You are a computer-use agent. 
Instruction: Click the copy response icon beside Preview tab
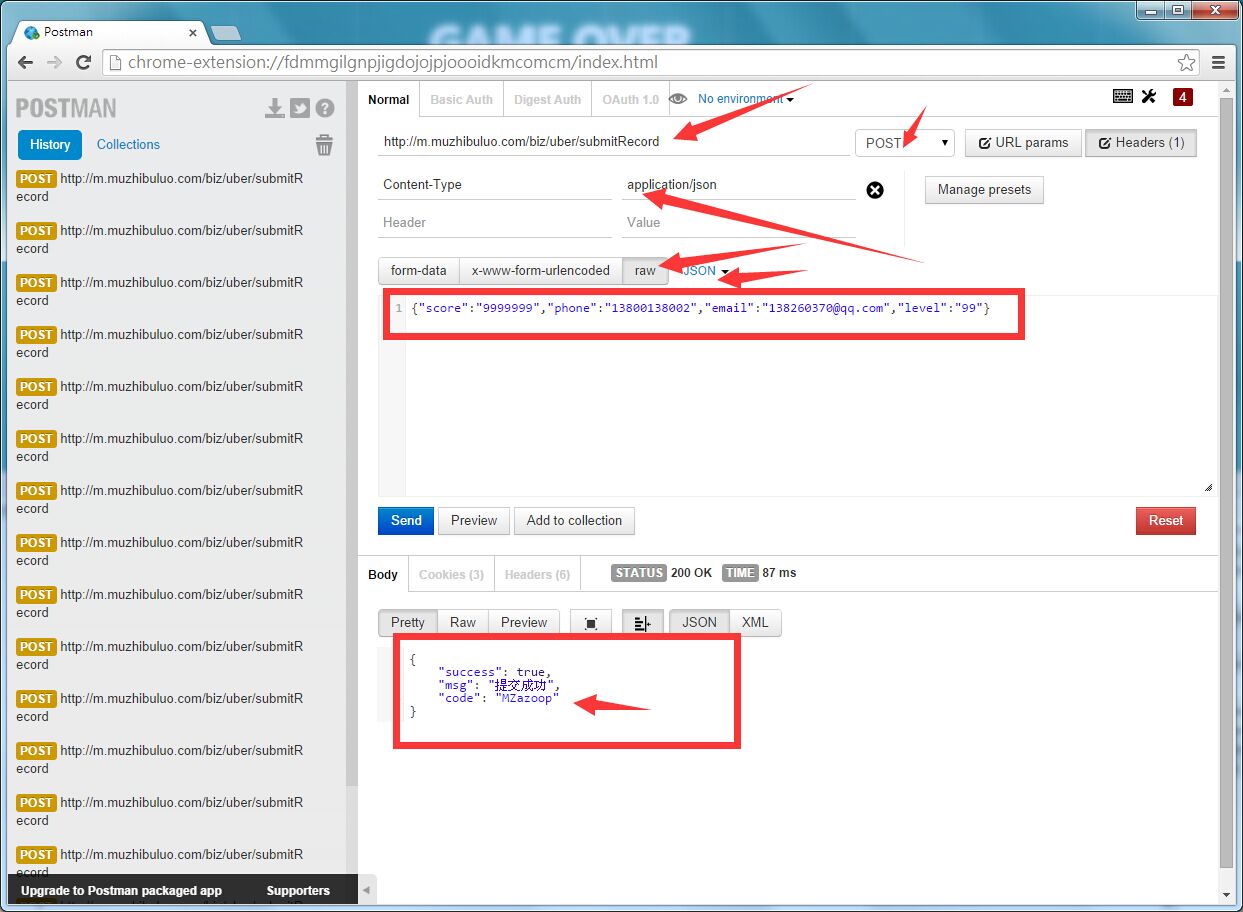(591, 623)
